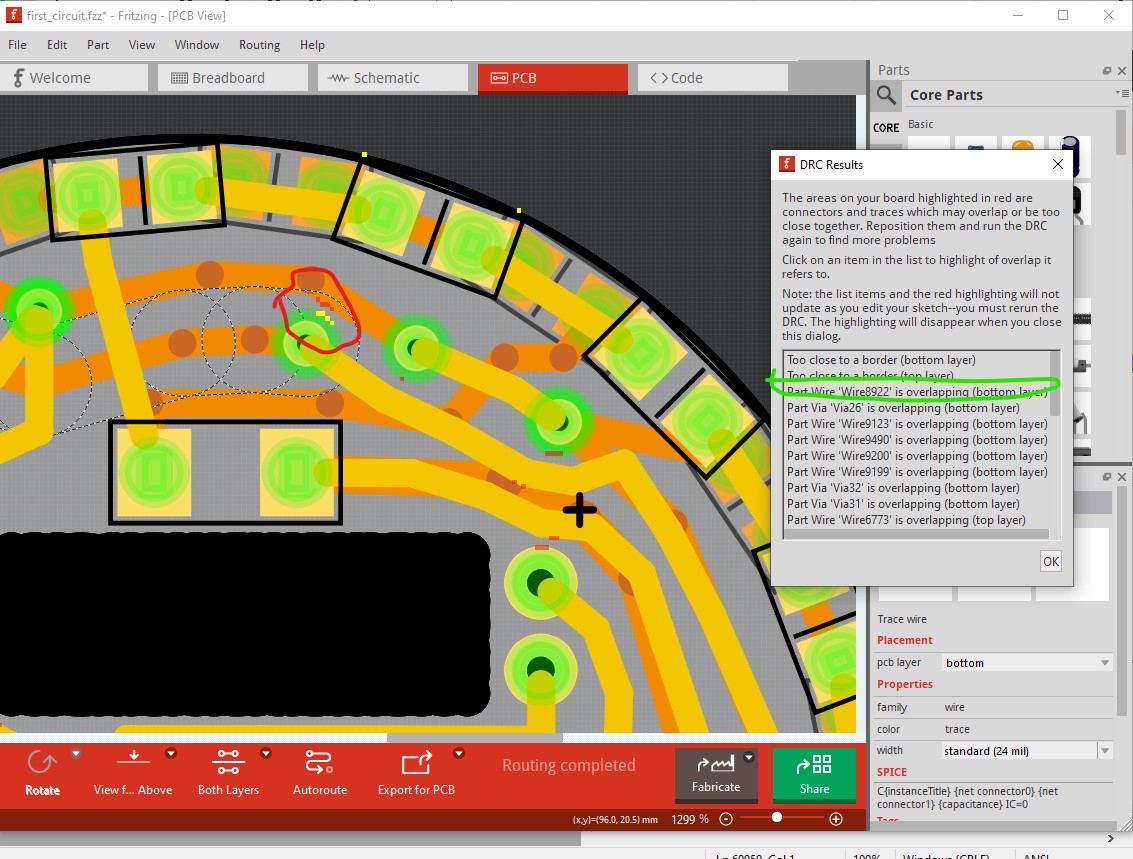Click the green Share button
Viewport: 1133px width, 859px height.
[814, 774]
